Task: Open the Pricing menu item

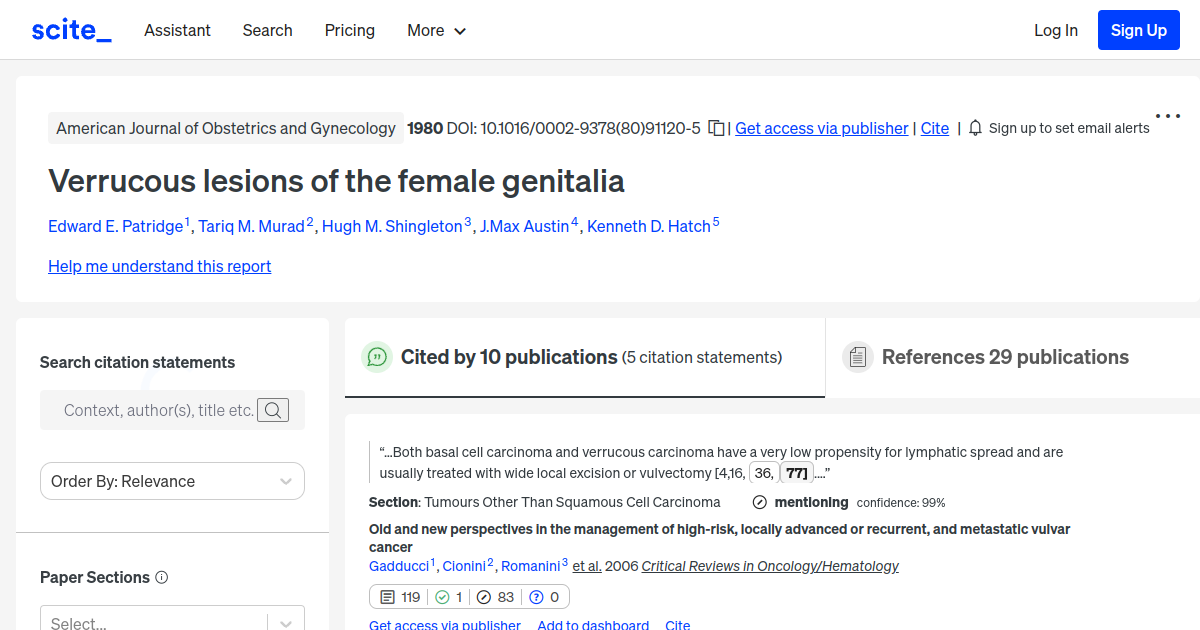Action: tap(349, 30)
